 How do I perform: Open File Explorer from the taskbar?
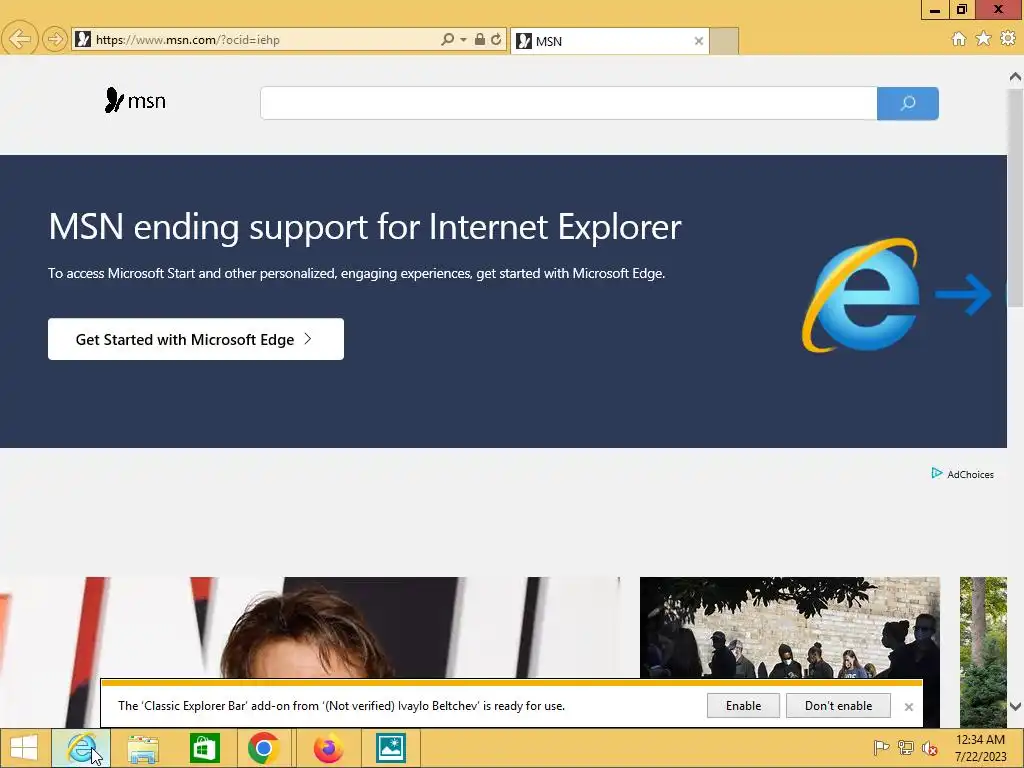pyautogui.click(x=142, y=748)
